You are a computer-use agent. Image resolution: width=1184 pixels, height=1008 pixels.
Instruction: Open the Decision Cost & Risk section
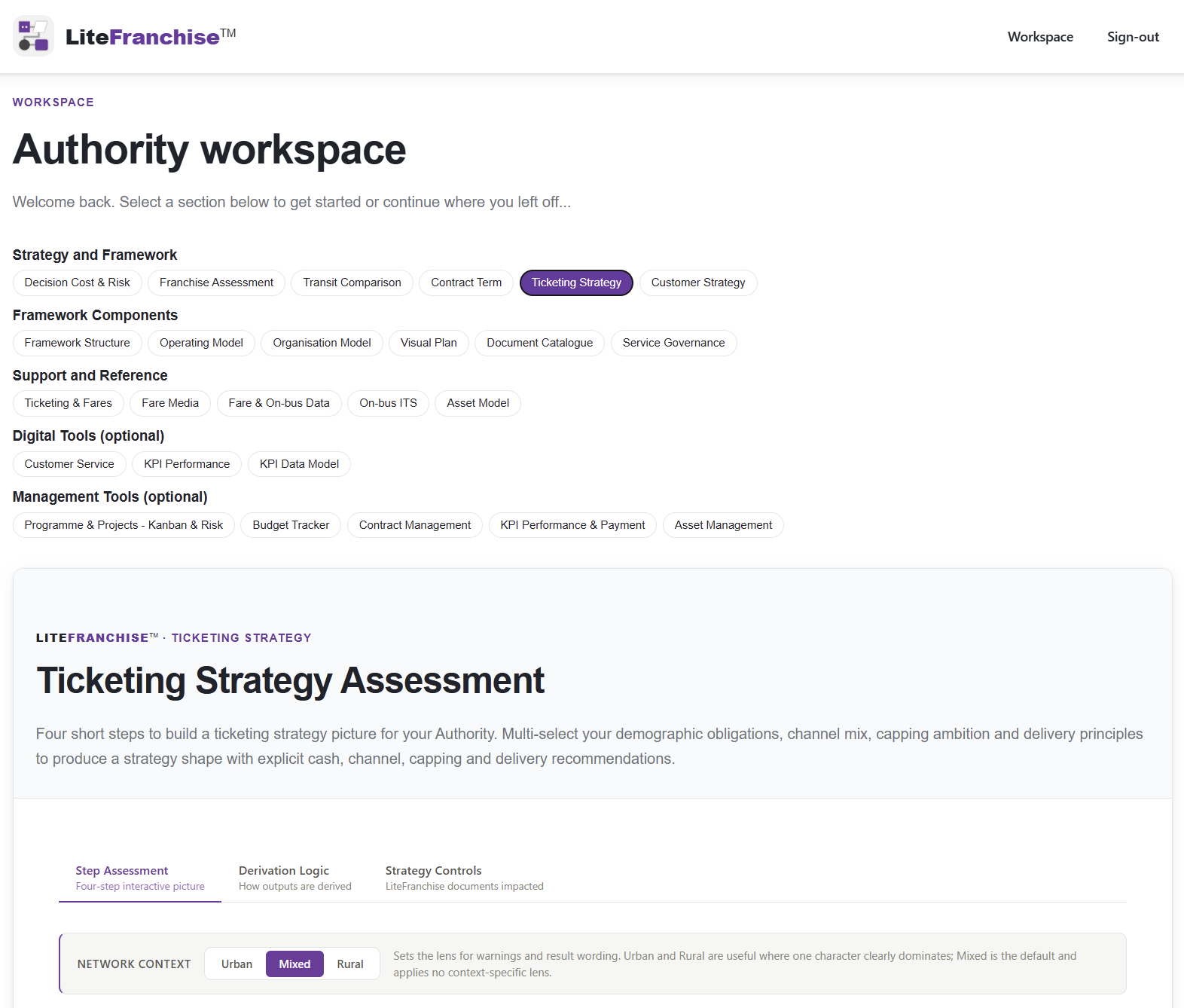click(x=78, y=283)
